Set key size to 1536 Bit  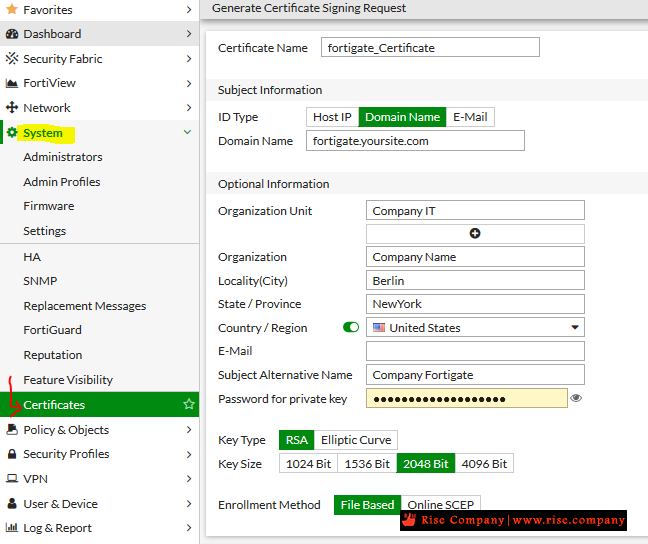tap(367, 464)
